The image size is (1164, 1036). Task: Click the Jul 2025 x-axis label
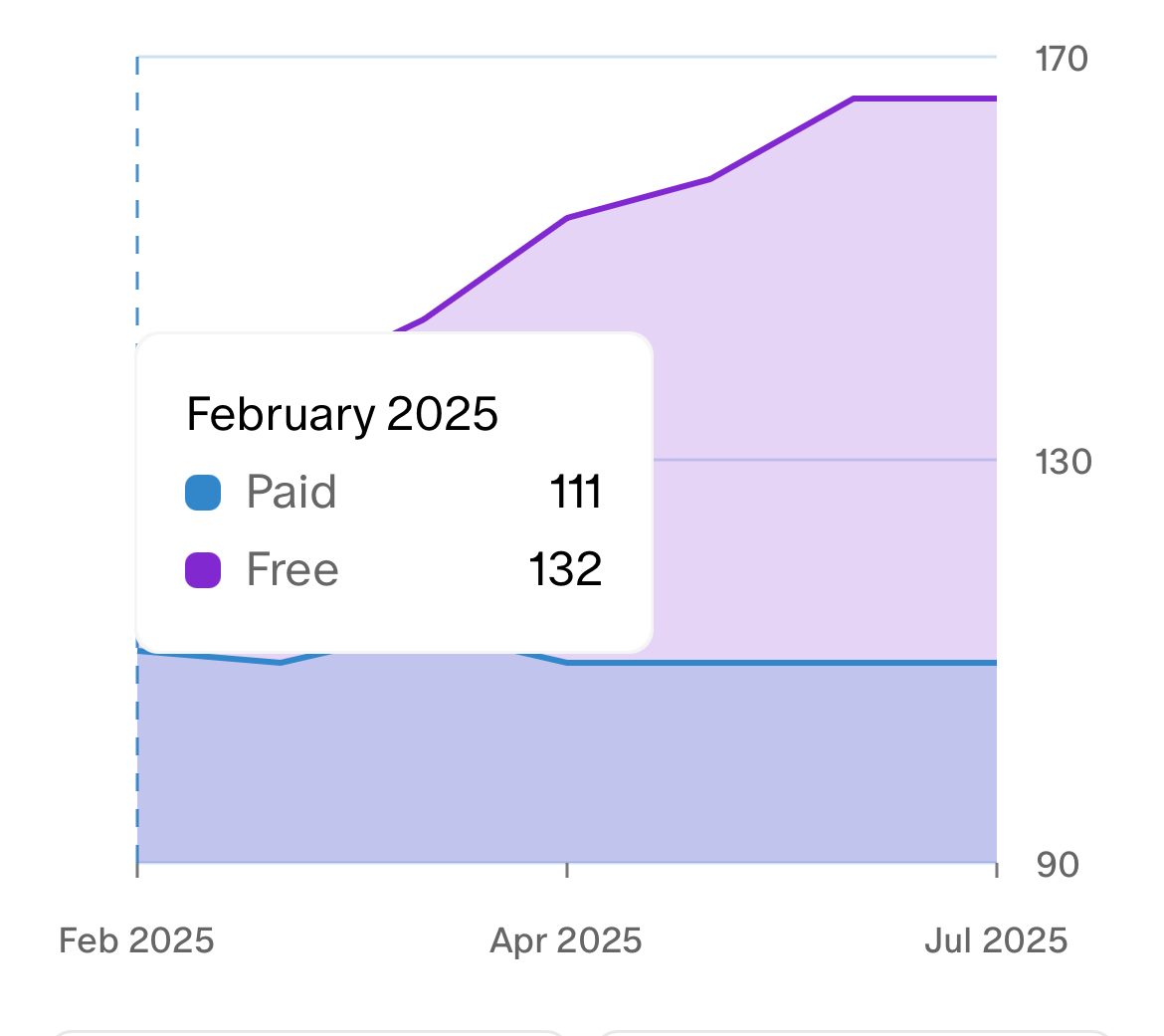point(996,940)
